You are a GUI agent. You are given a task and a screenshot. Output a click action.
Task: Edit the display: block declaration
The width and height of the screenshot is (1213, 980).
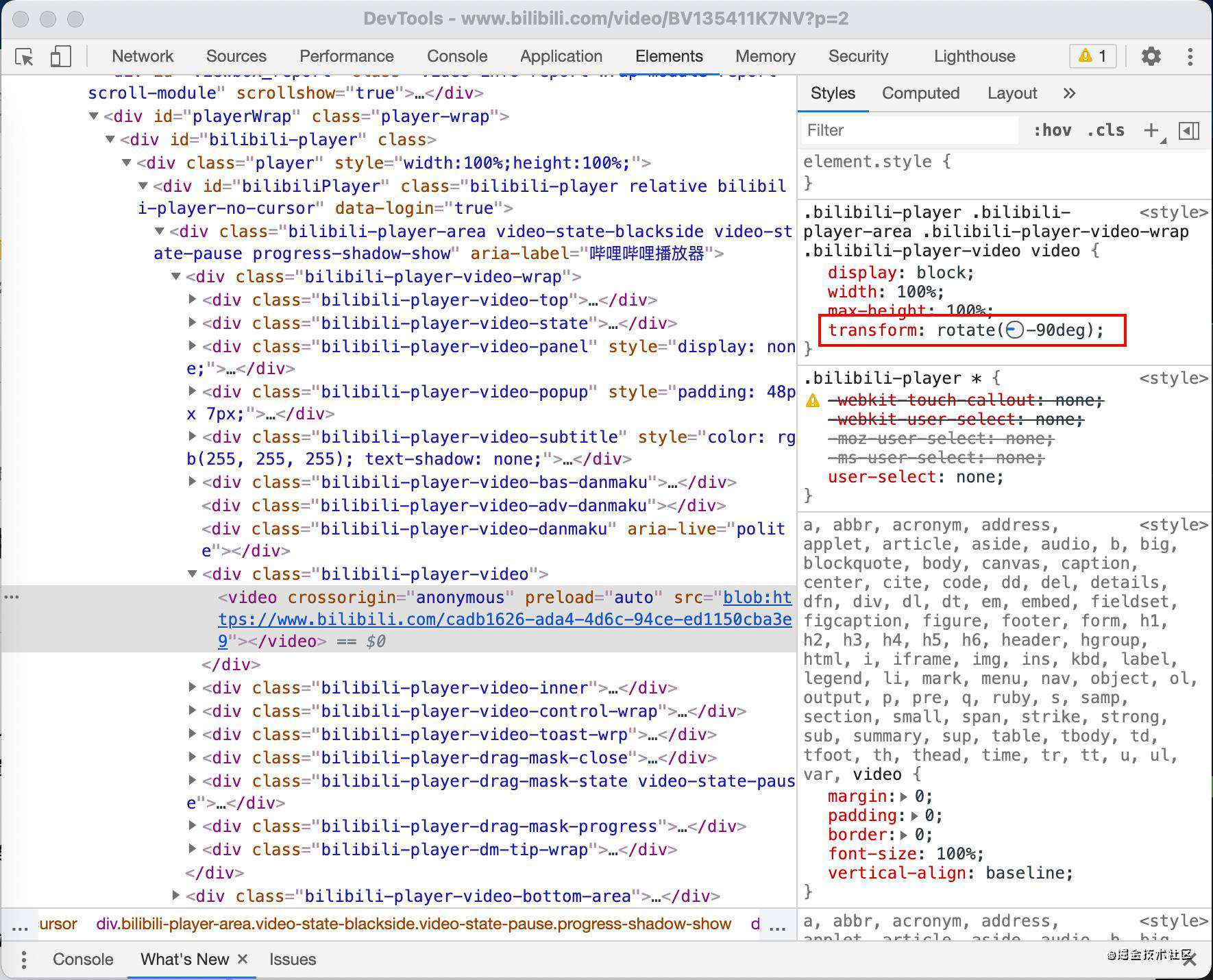900,273
